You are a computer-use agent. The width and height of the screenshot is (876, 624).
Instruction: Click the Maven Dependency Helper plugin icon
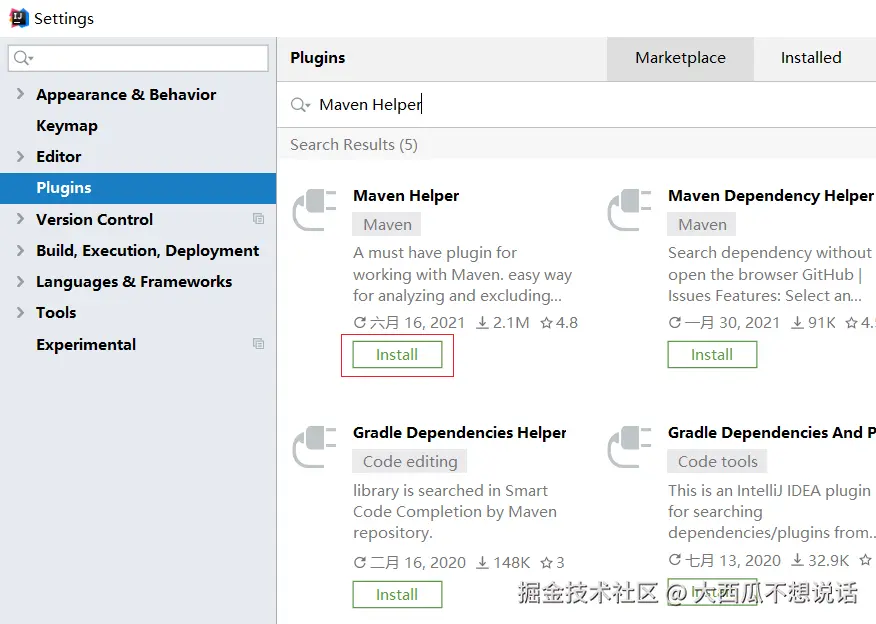tap(629, 210)
